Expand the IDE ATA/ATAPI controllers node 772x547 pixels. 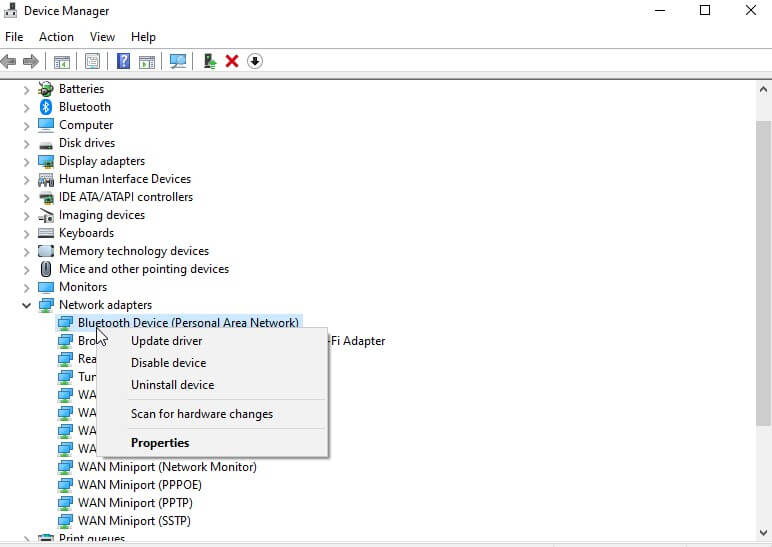point(27,198)
